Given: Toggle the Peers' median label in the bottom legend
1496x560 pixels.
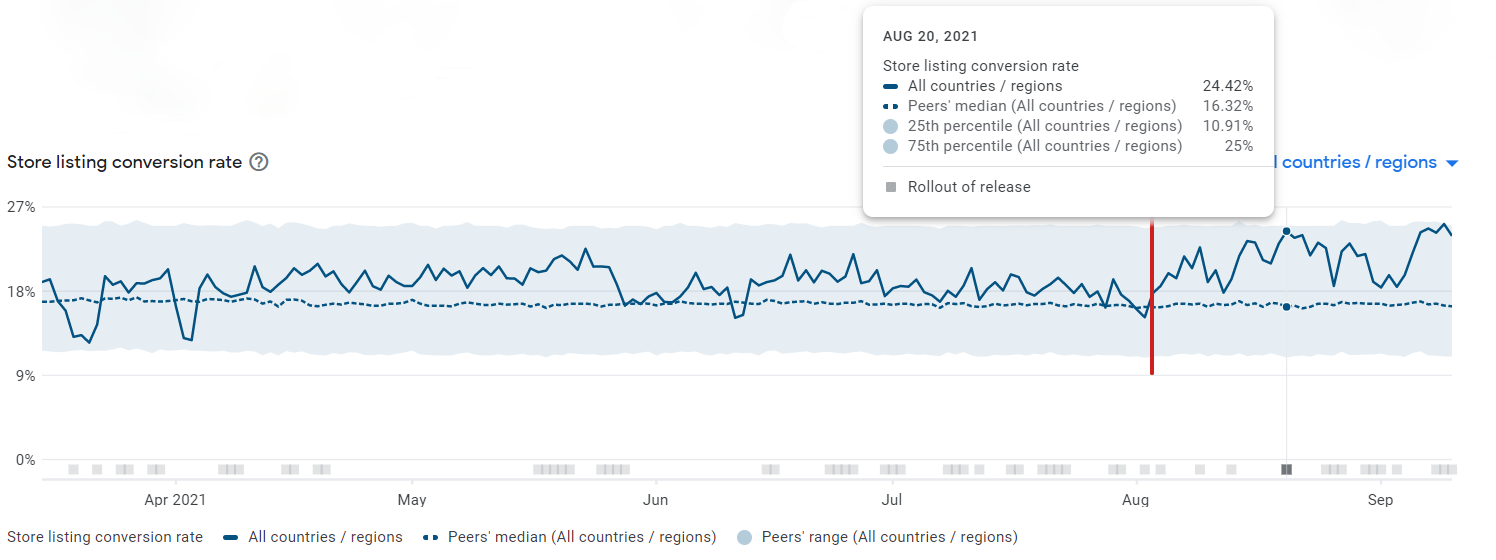Looking at the screenshot, I should tap(582, 538).
